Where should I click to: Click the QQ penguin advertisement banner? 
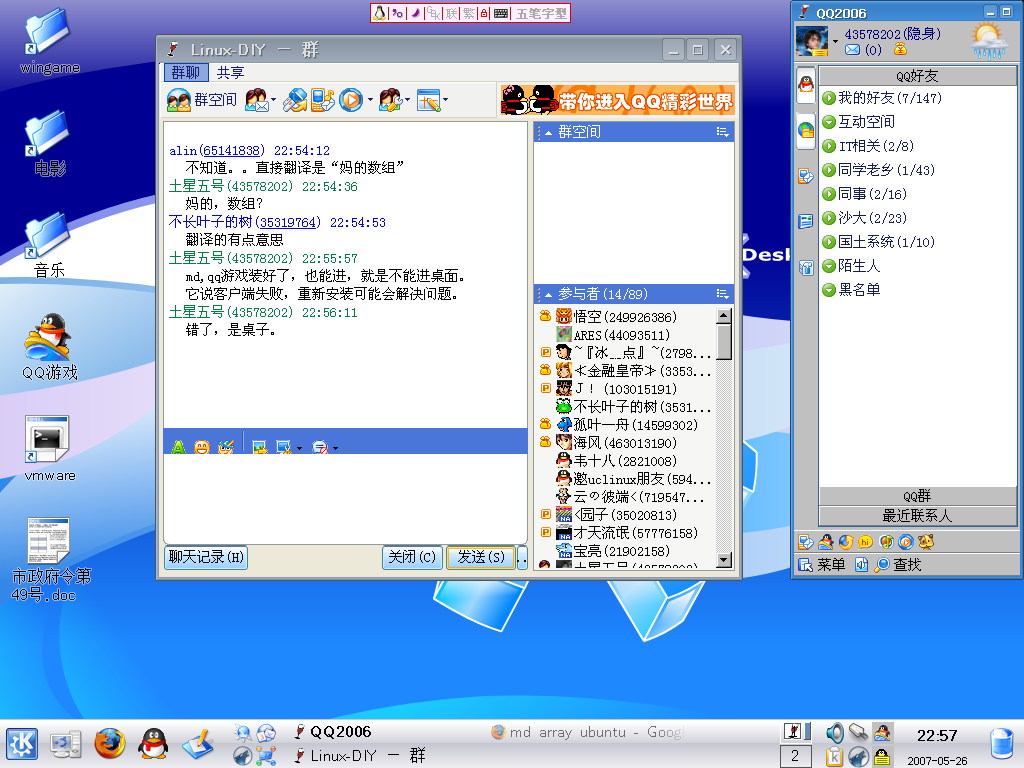(x=617, y=101)
